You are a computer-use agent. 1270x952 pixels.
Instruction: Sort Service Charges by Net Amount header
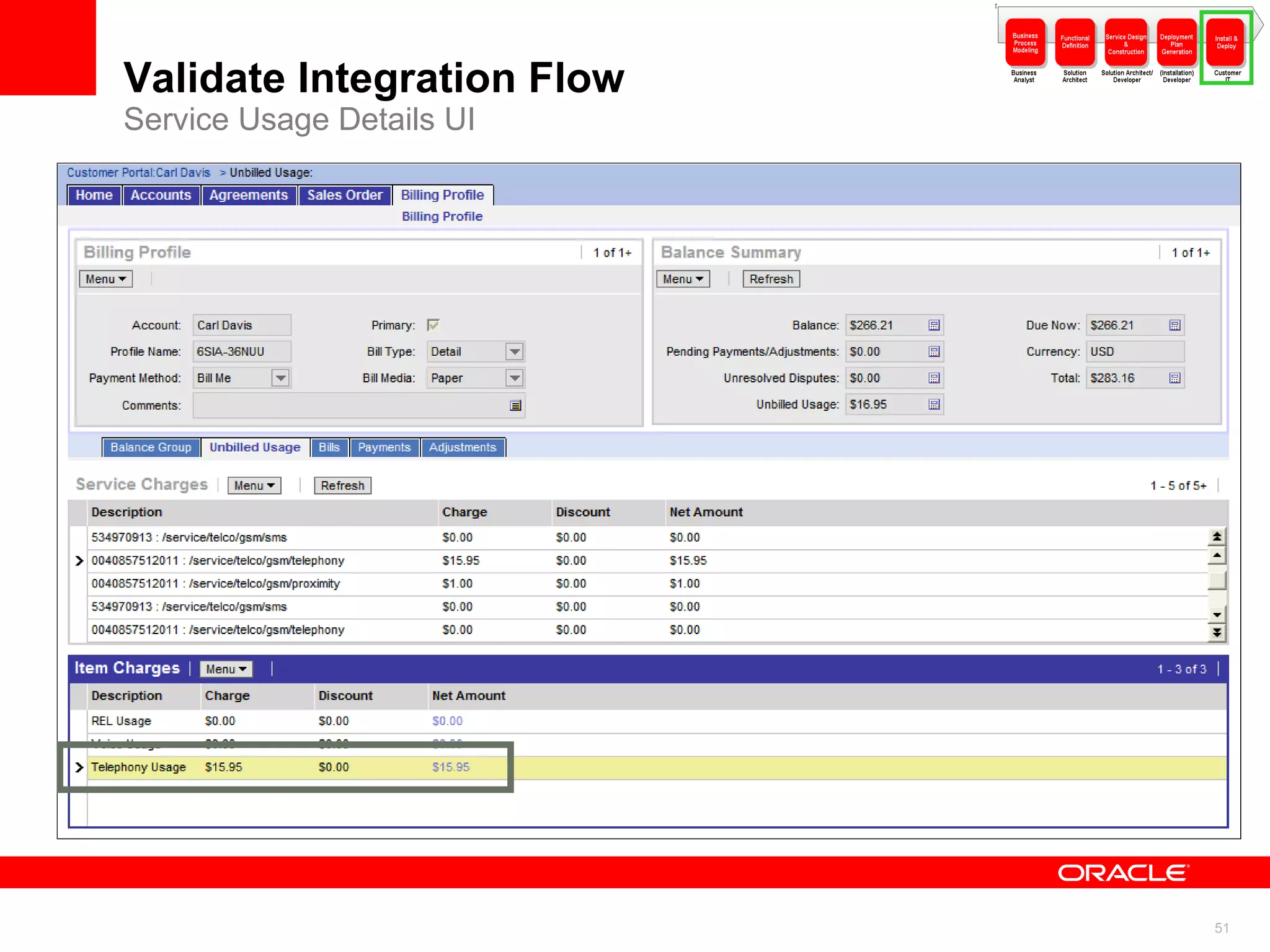click(x=706, y=512)
